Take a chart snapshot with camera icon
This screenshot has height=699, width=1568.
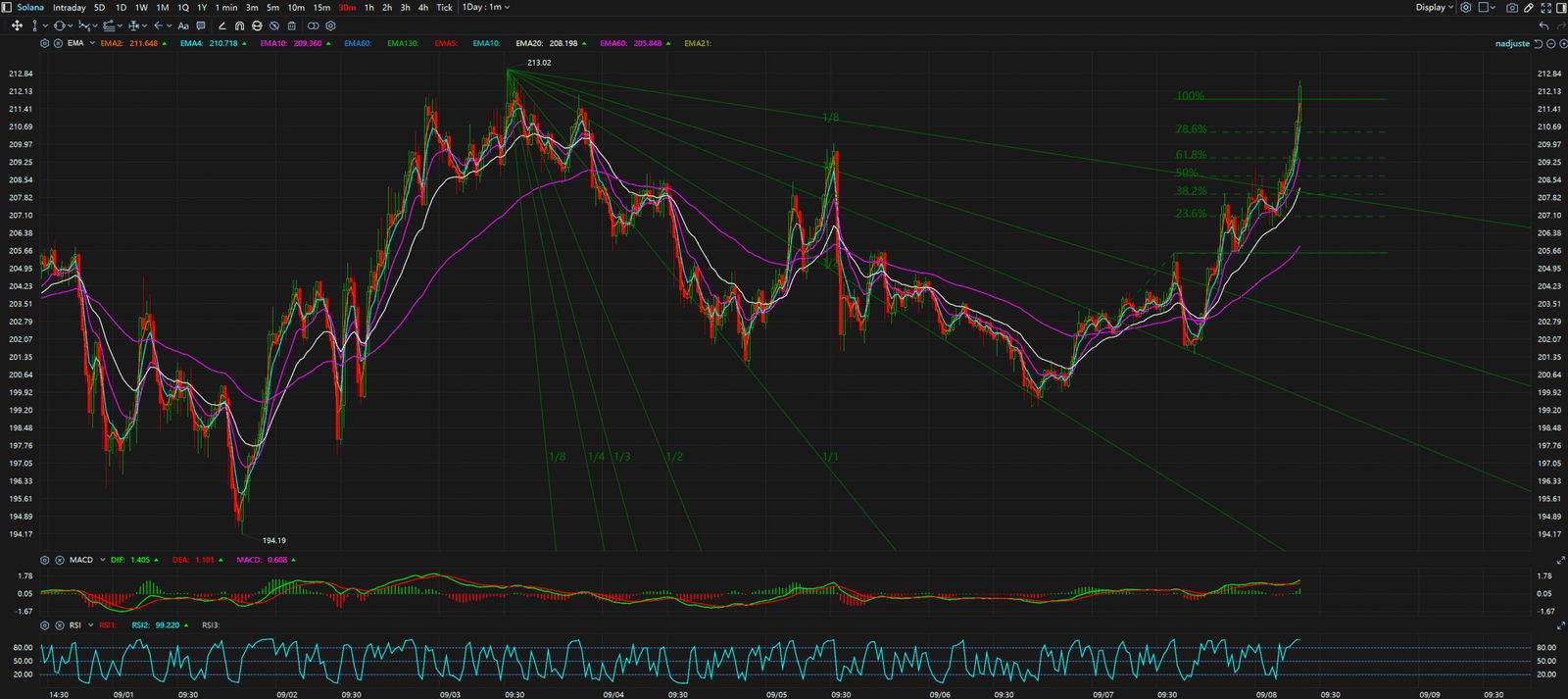click(x=1512, y=7)
